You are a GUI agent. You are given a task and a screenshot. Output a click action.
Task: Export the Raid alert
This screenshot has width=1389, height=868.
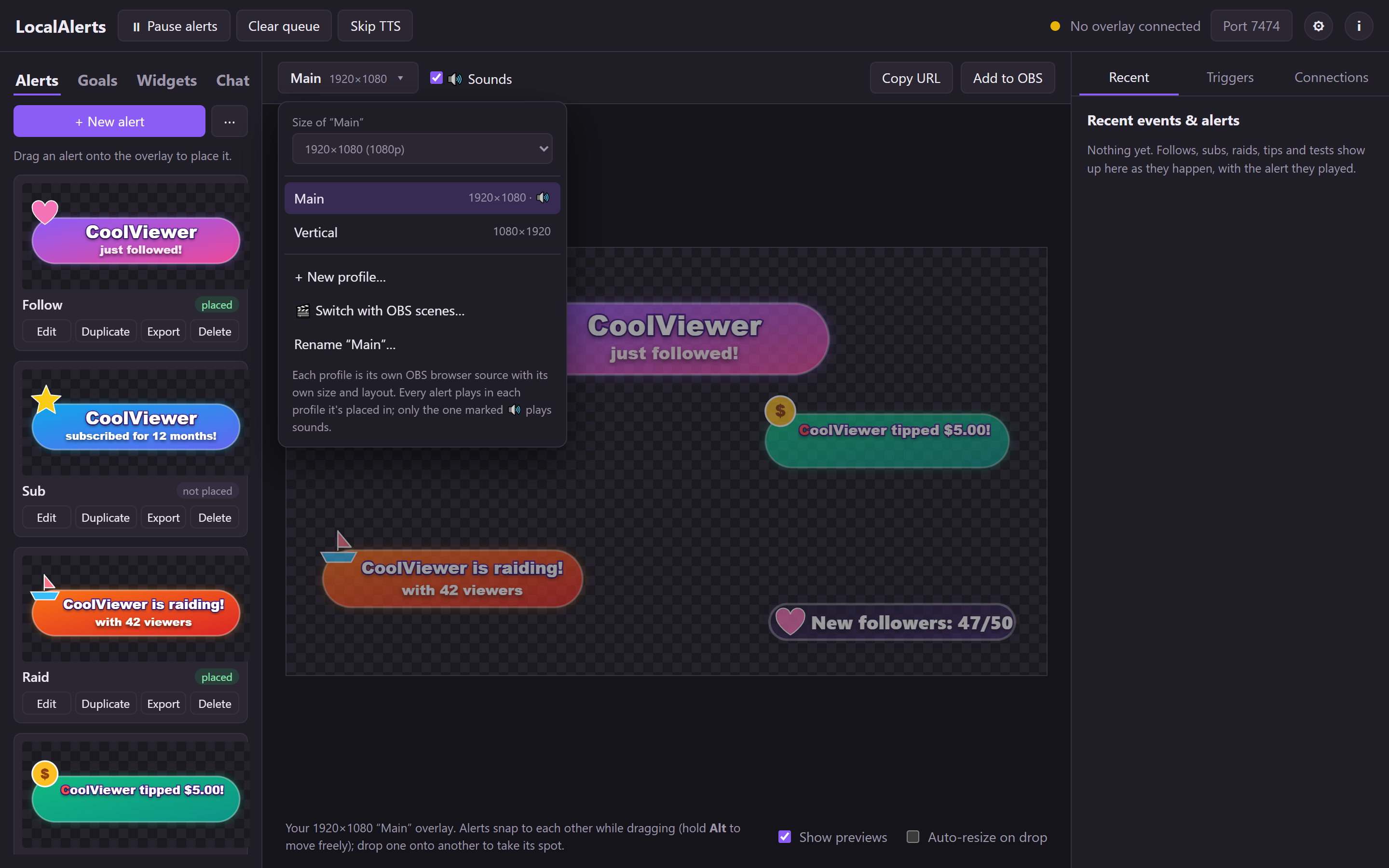[x=163, y=703]
